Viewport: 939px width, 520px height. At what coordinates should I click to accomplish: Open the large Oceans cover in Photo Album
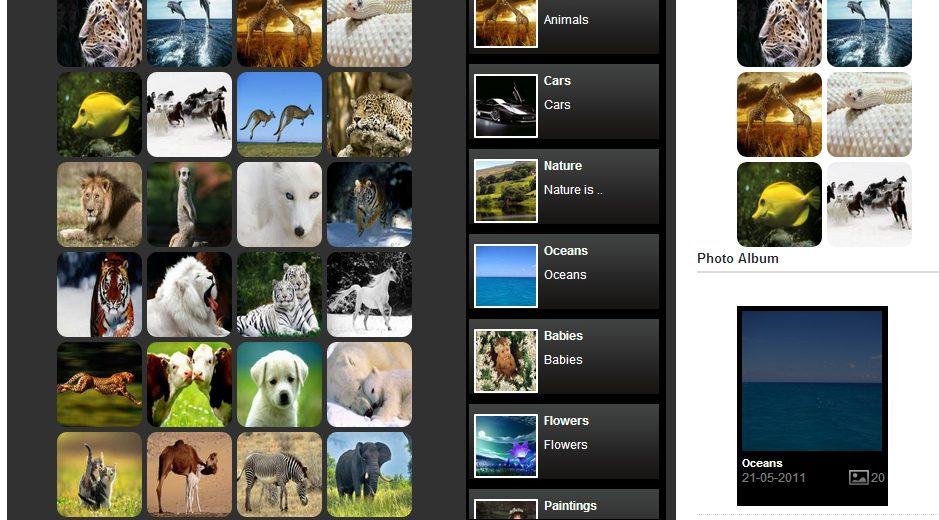(x=812, y=380)
